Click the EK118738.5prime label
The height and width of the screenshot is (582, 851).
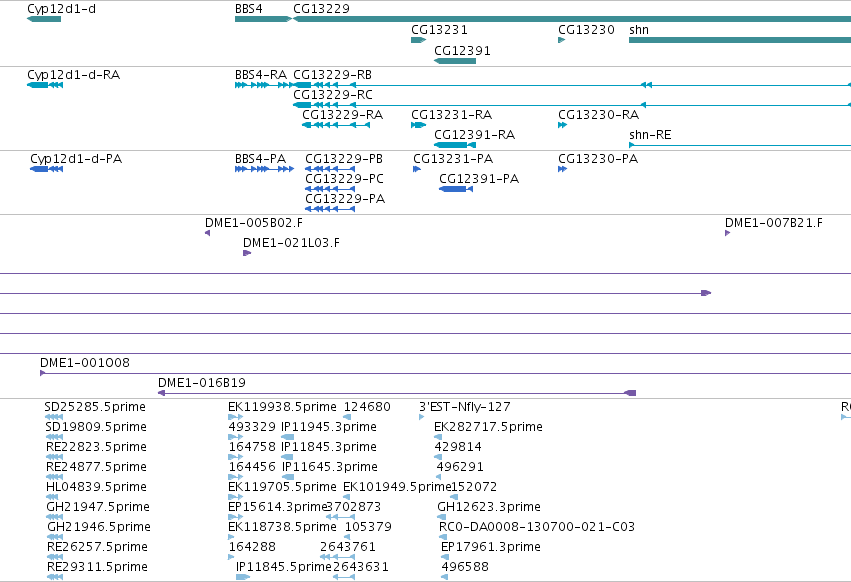point(282,527)
